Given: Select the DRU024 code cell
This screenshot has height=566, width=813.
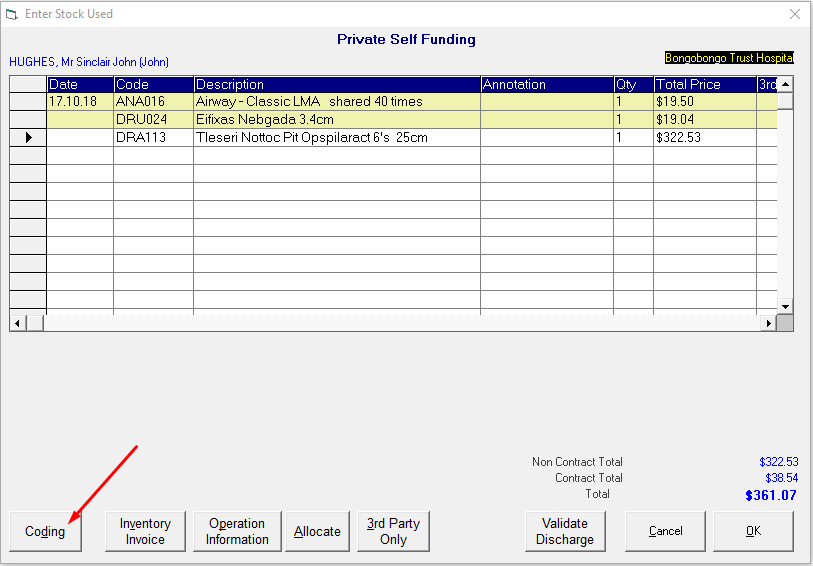Looking at the screenshot, I should 153,120.
